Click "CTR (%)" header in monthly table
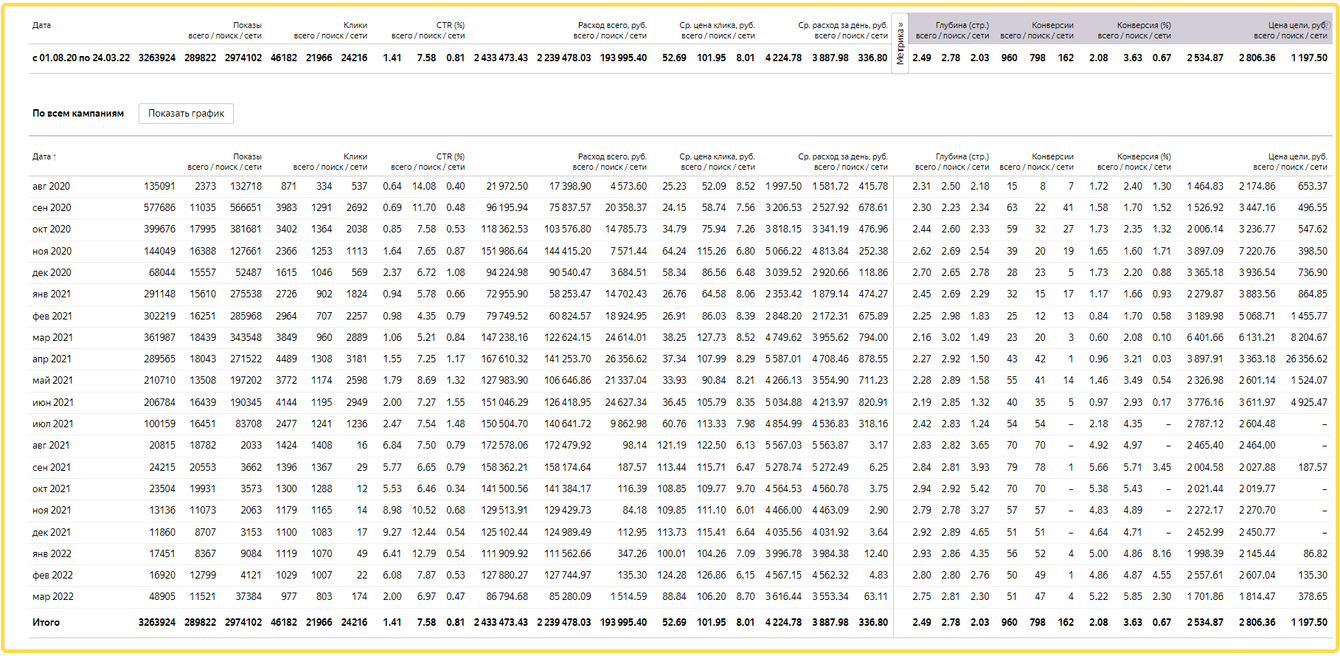Image resolution: width=1340 pixels, height=656 pixels. pos(450,157)
